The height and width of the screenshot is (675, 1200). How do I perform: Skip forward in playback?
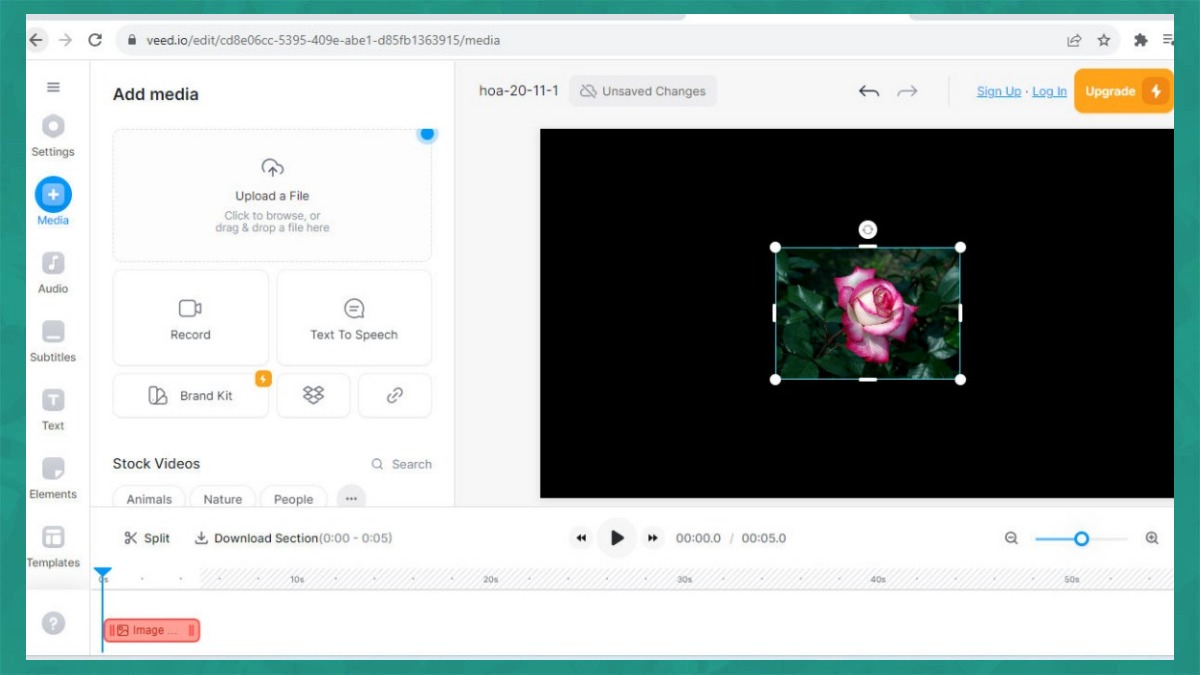[x=653, y=538]
